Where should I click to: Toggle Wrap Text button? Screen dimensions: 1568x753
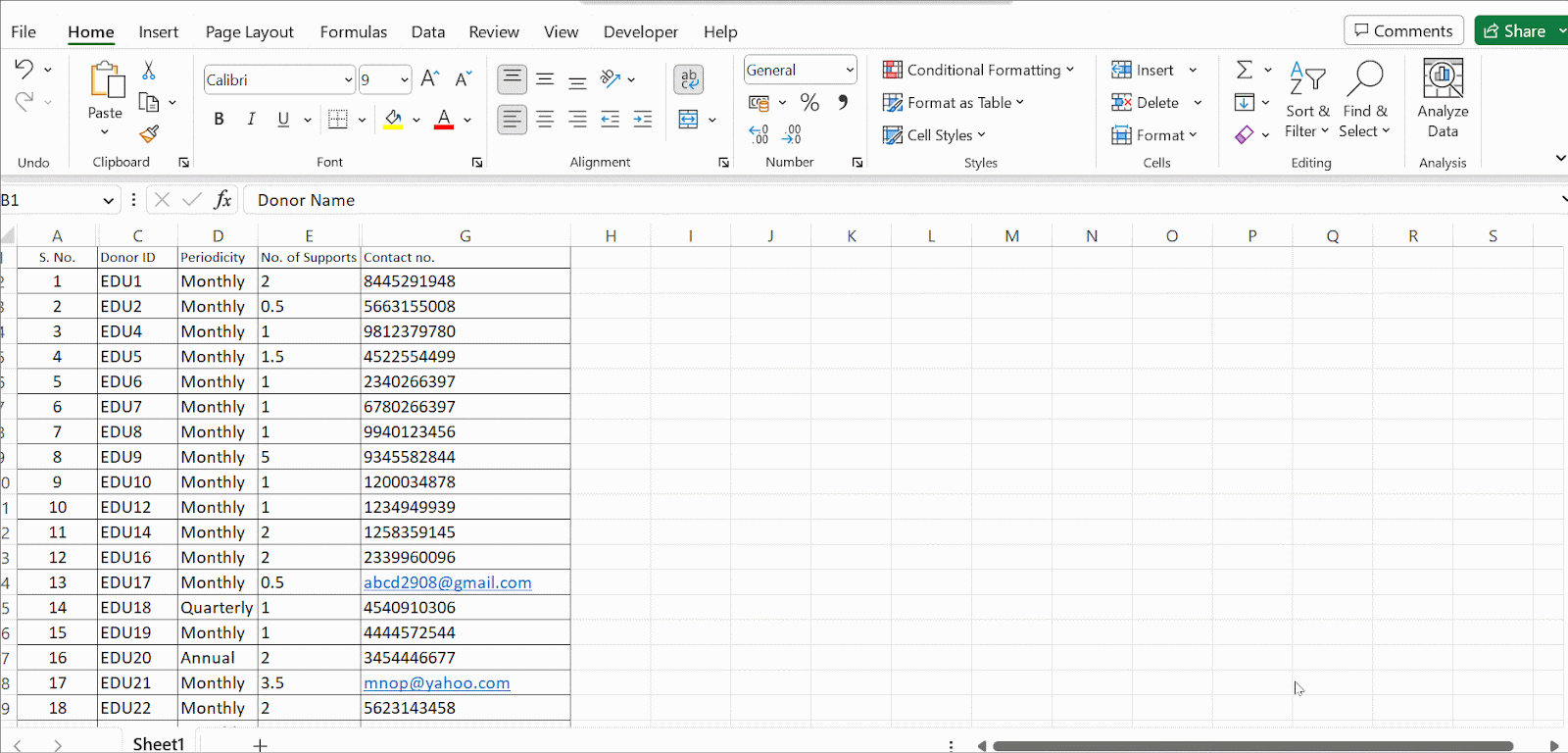[689, 79]
